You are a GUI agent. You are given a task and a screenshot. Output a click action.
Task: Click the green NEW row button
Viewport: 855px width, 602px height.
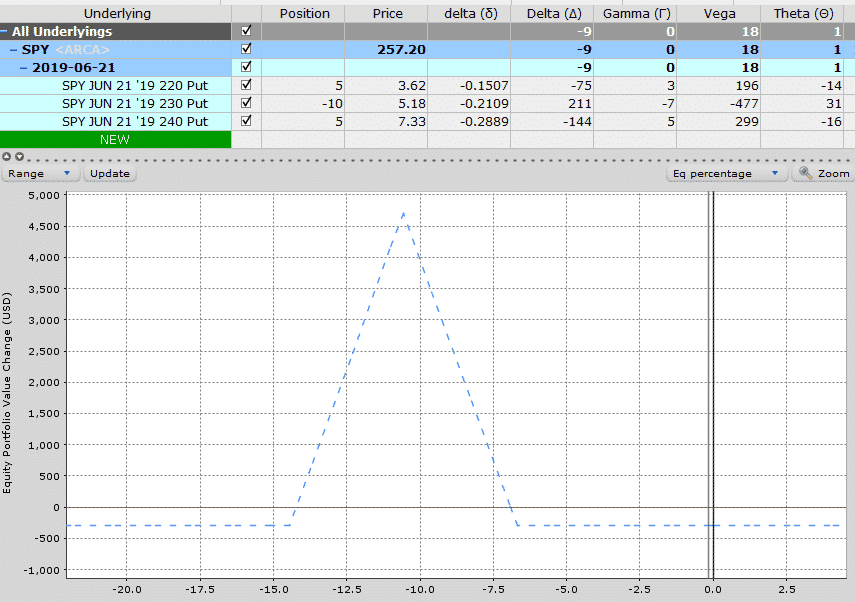coord(115,140)
